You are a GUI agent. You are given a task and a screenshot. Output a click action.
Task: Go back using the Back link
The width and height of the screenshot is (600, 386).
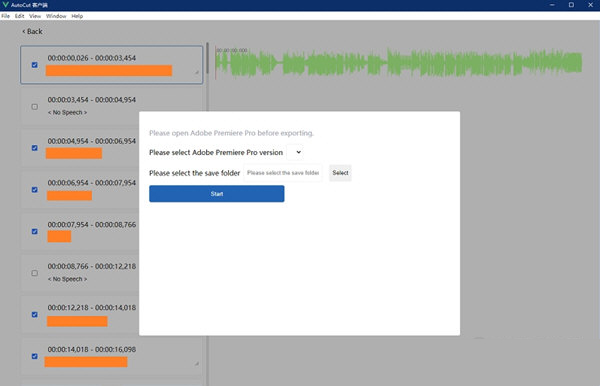click(32, 31)
